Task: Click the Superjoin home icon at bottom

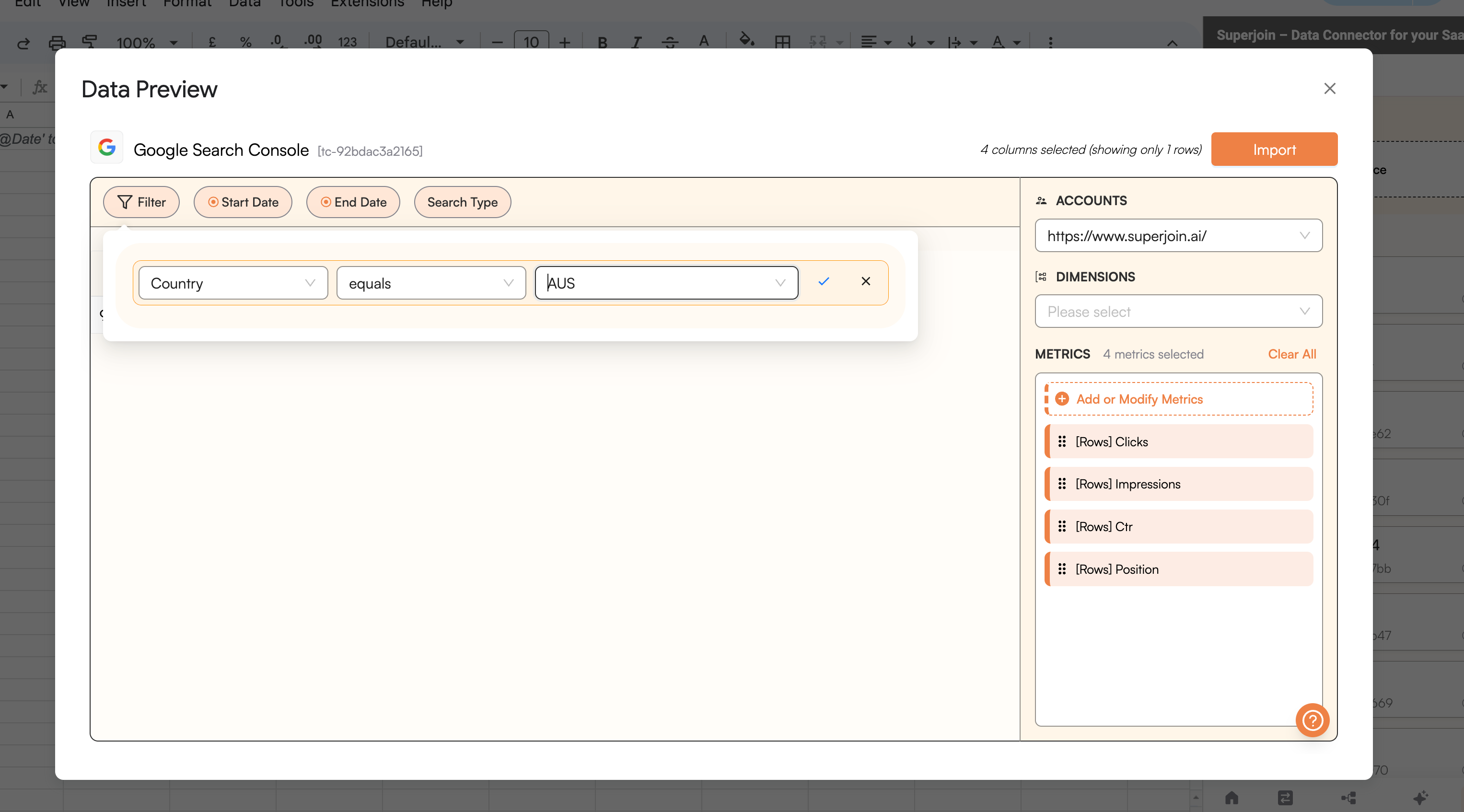Action: pos(1232,798)
